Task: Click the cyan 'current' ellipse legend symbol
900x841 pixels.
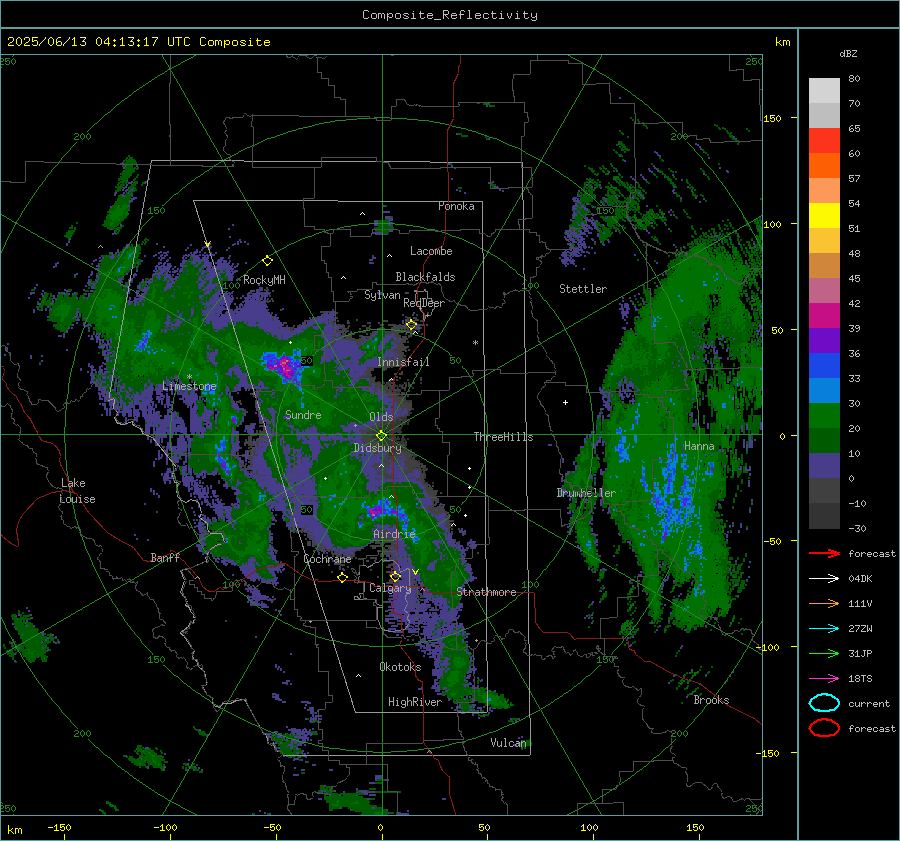Action: (824, 703)
